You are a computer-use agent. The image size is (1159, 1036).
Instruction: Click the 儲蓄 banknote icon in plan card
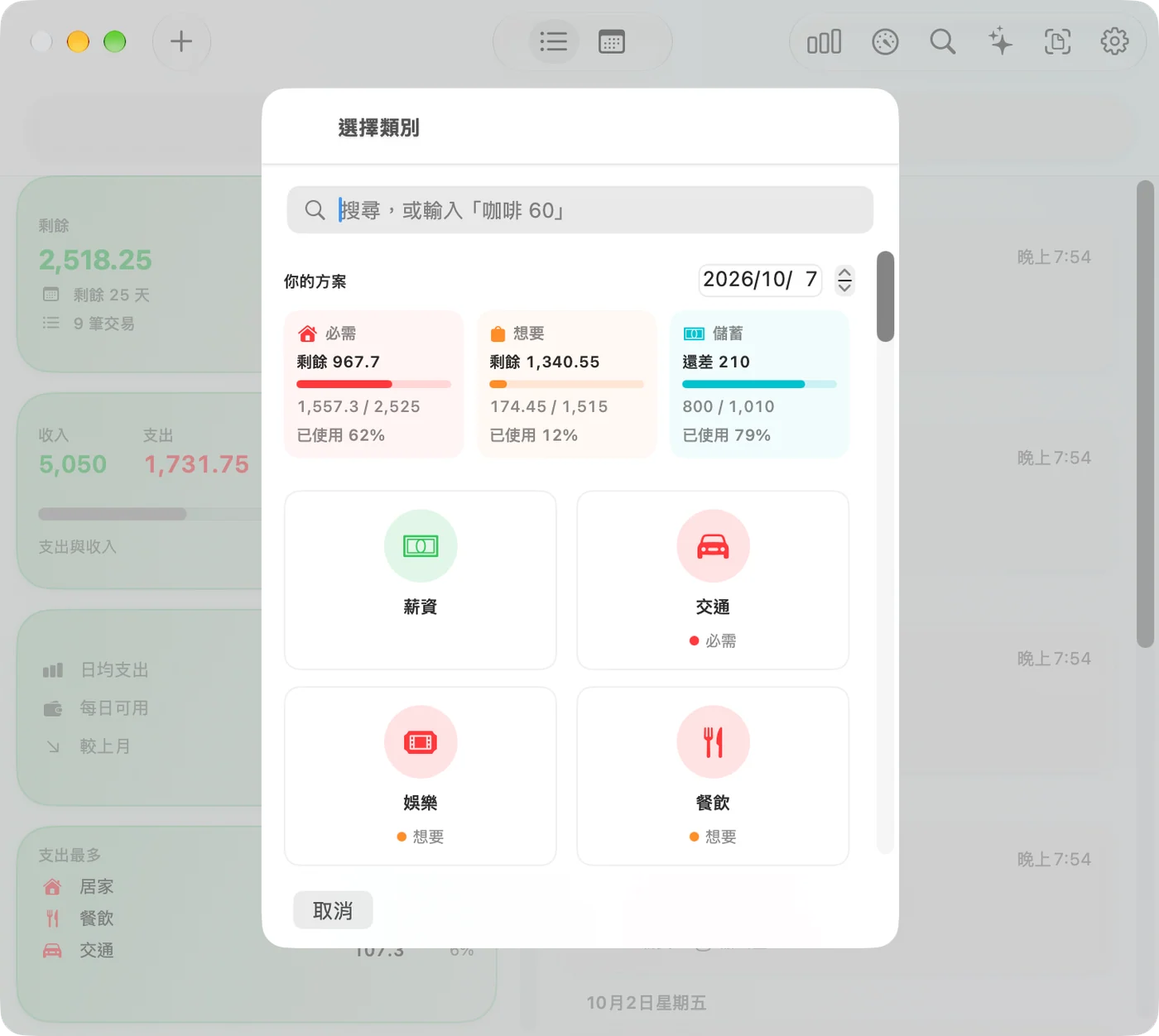(x=694, y=333)
